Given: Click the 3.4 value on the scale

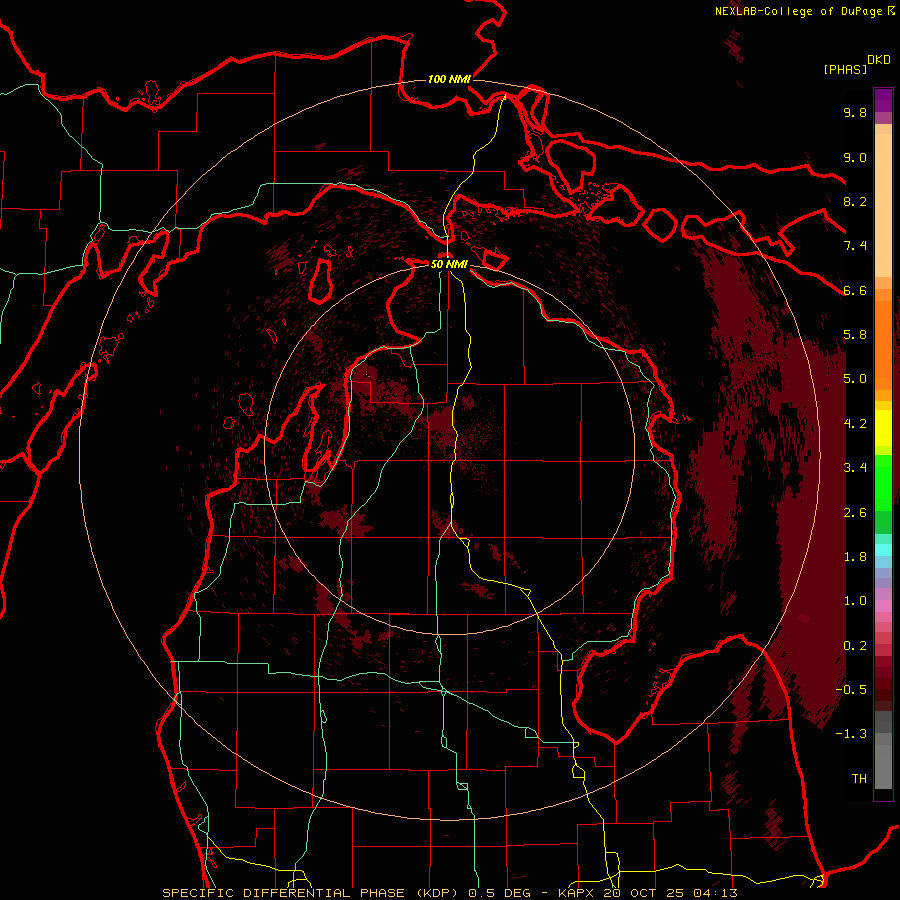Looking at the screenshot, I should coord(855,468).
